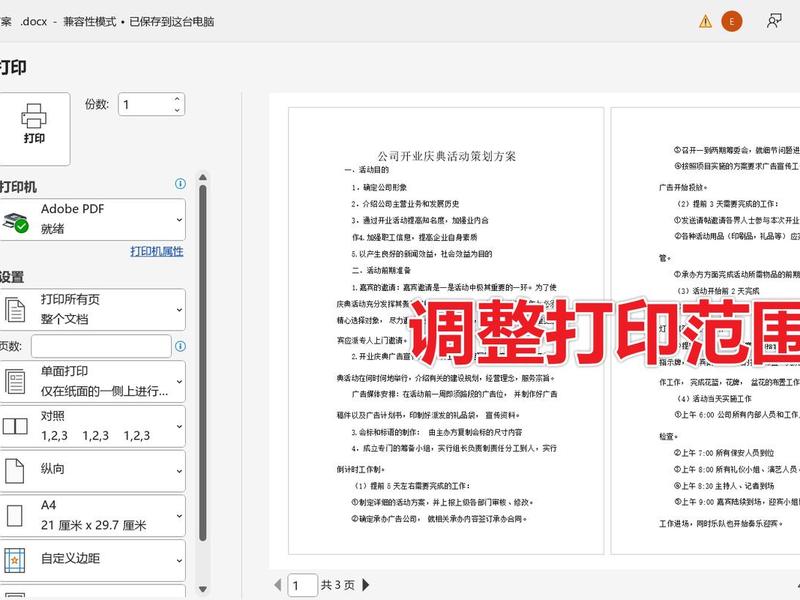This screenshot has height=600, width=800.
Task: Click the preview title 公司开业庆典活动策划方案
Action: pyautogui.click(x=446, y=156)
